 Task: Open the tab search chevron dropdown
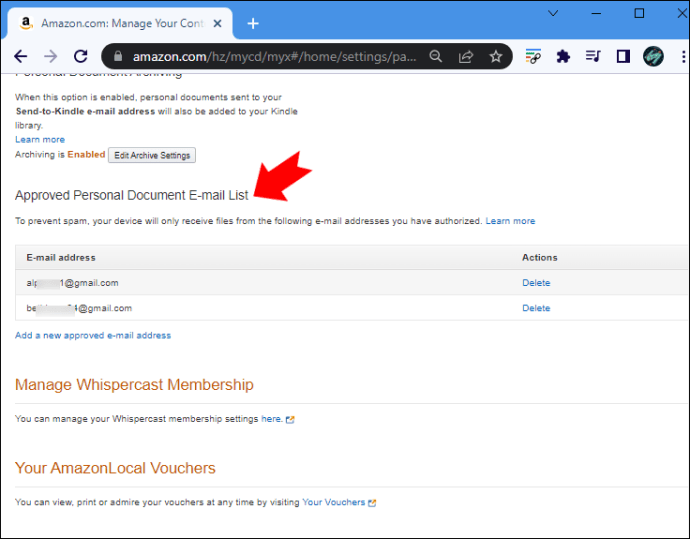tap(551, 14)
